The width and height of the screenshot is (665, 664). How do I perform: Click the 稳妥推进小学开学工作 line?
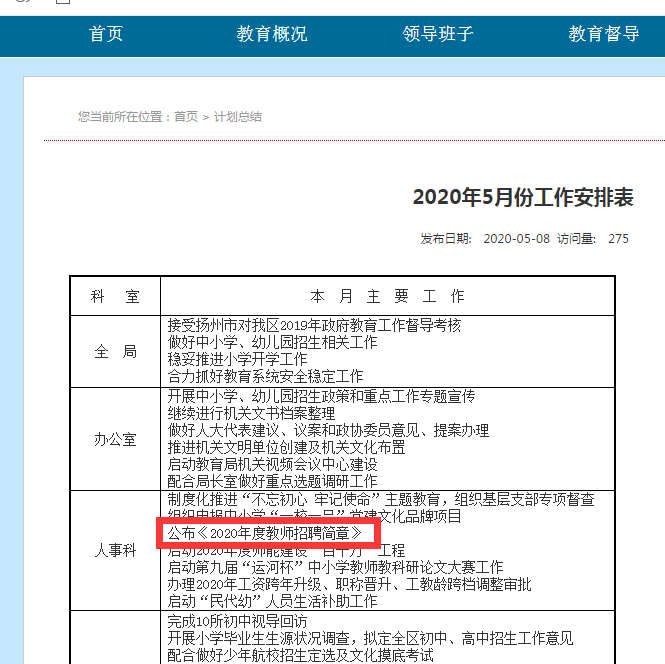[x=237, y=359]
